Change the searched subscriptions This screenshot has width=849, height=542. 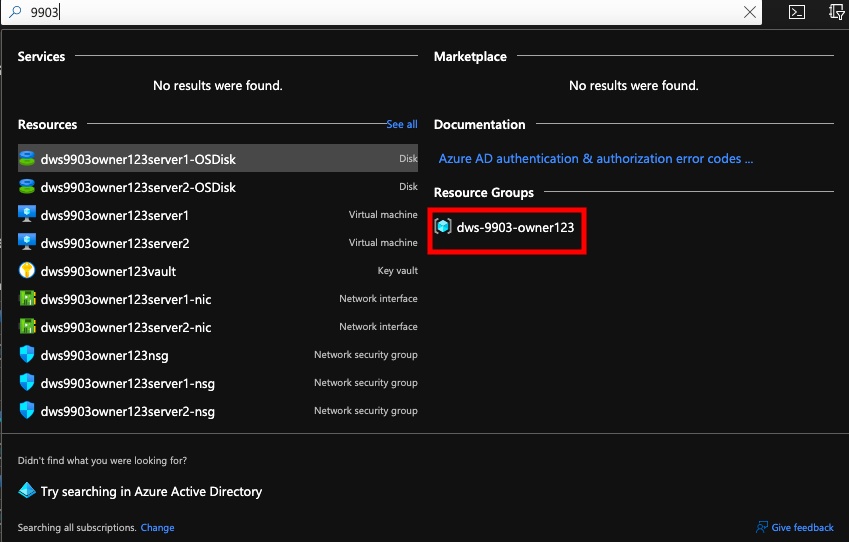pos(157,527)
